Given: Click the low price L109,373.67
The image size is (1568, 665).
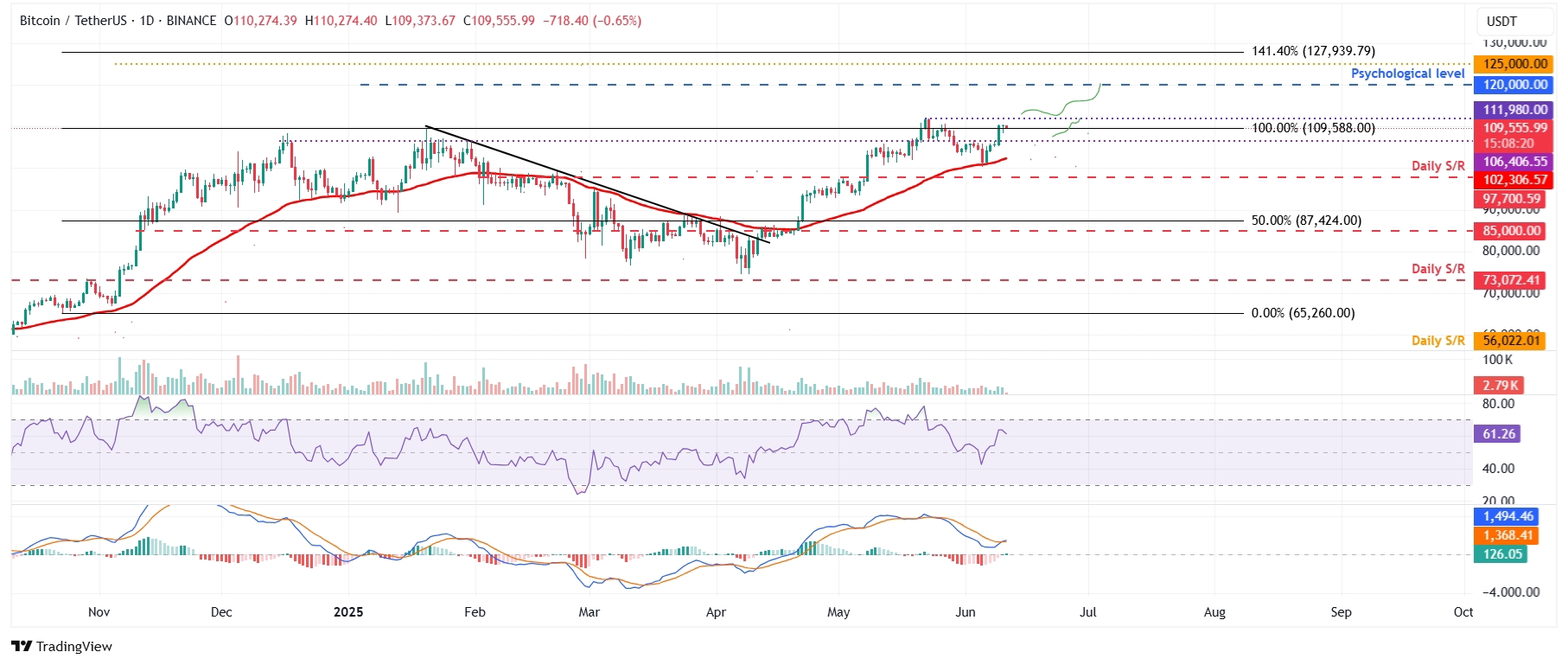Looking at the screenshot, I should click(x=419, y=21).
